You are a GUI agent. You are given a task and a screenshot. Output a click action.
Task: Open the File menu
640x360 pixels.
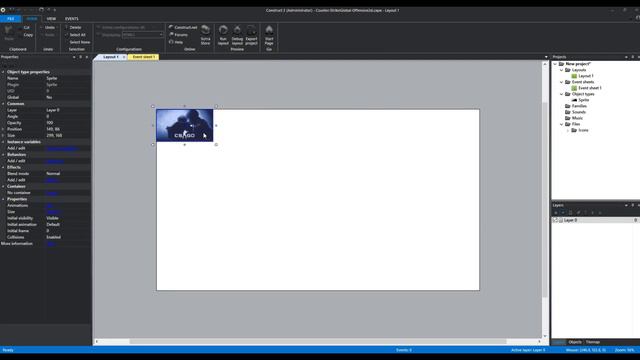(x=11, y=19)
